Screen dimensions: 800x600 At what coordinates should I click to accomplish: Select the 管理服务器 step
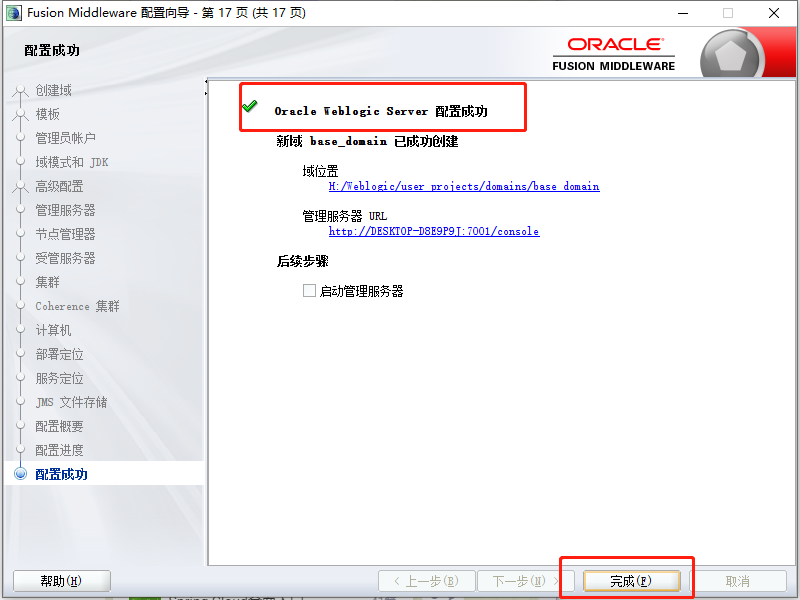tap(65, 210)
